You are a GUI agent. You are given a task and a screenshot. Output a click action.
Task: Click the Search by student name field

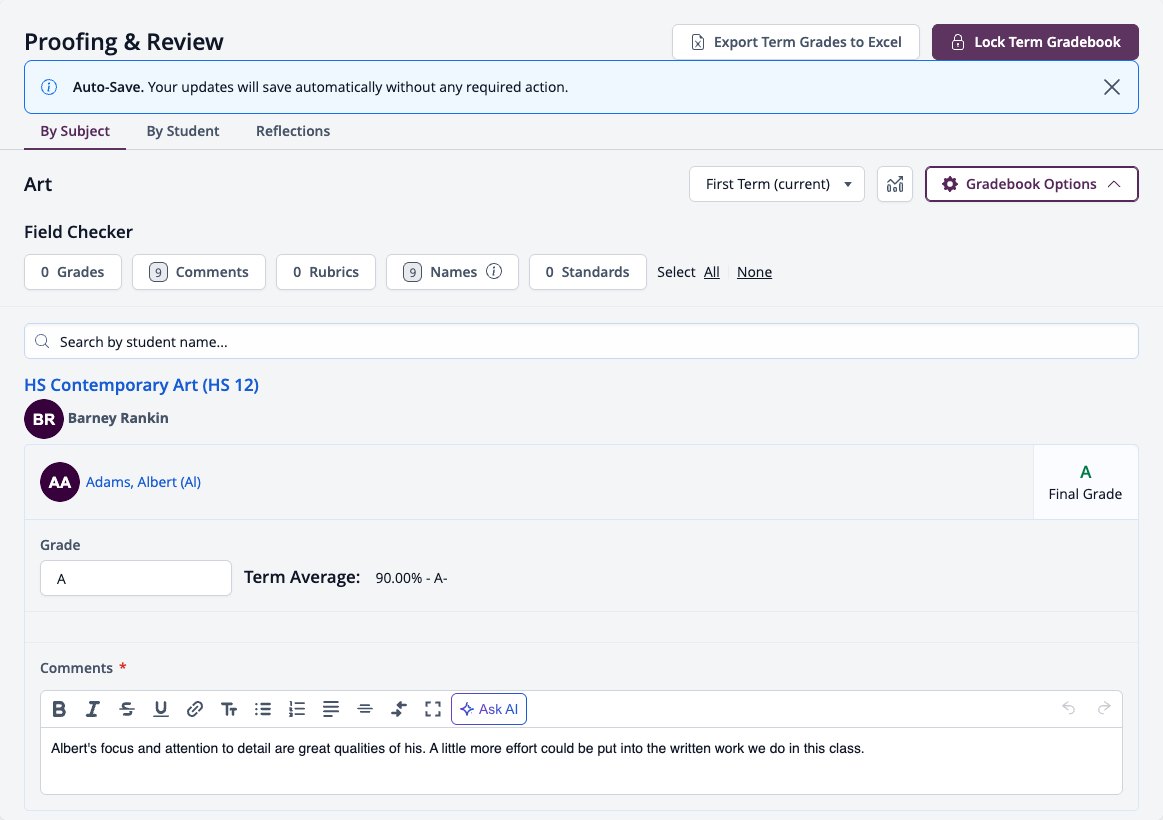click(582, 341)
